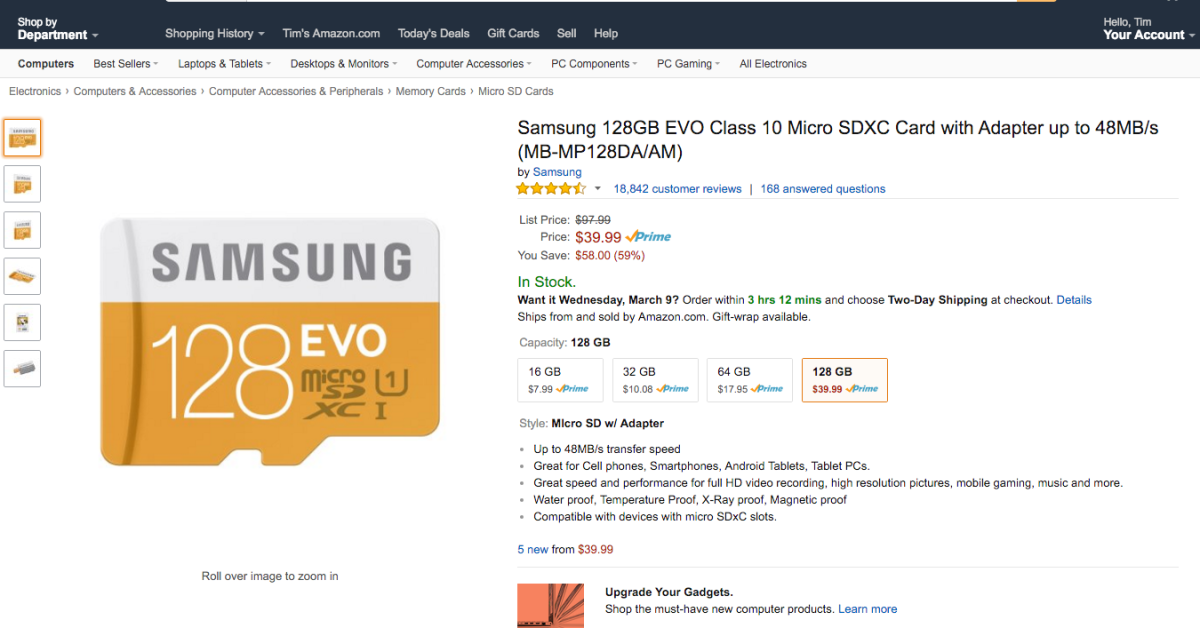Go to Today's Deals in the top bar

point(433,33)
